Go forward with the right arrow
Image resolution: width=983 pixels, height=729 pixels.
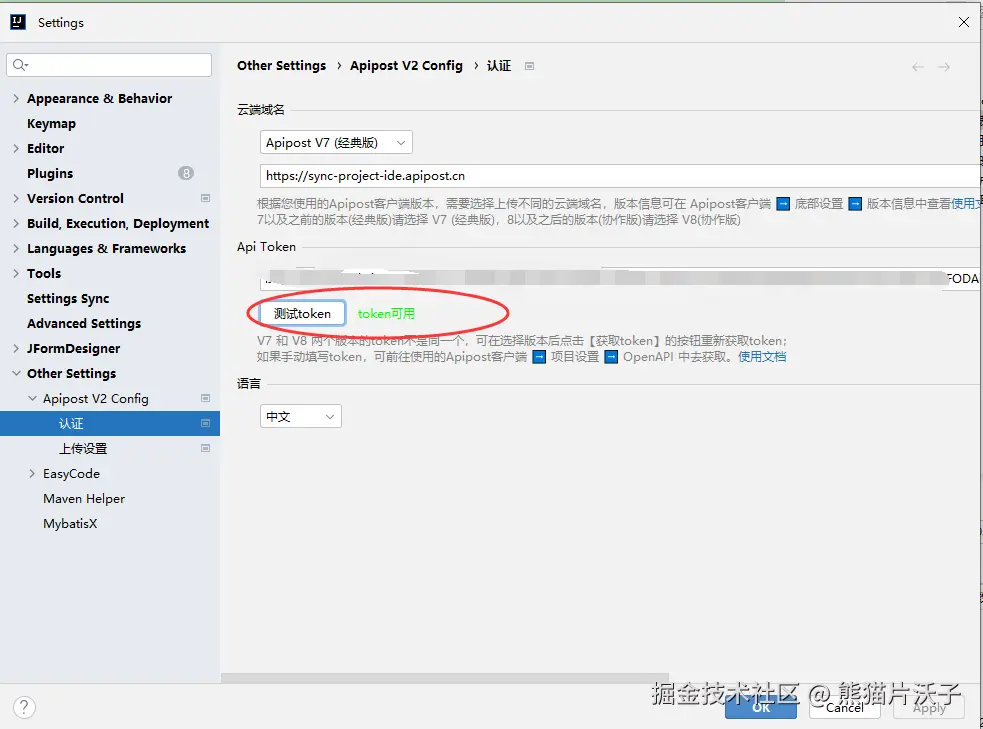(944, 66)
